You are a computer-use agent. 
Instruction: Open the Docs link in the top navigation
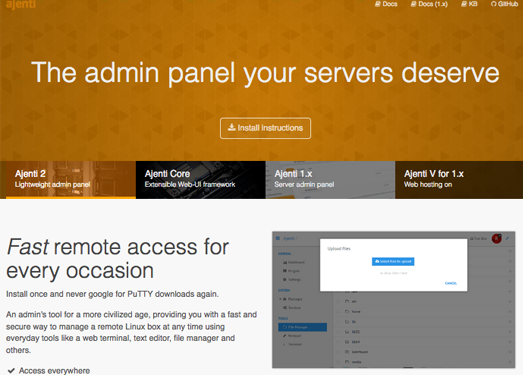coord(386,4)
